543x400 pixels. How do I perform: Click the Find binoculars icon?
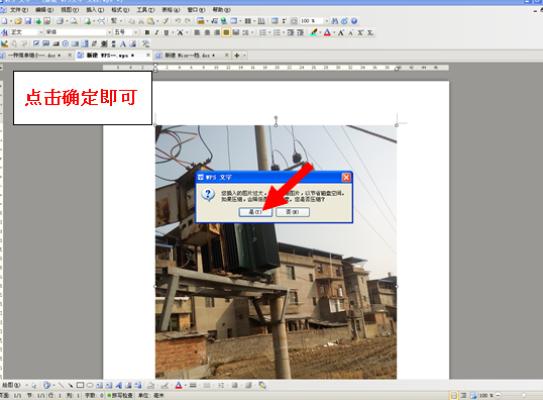coord(335,21)
